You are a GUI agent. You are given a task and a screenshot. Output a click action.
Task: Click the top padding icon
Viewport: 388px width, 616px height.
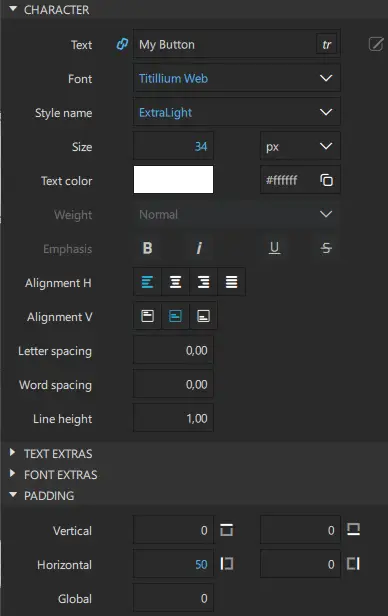(226, 530)
